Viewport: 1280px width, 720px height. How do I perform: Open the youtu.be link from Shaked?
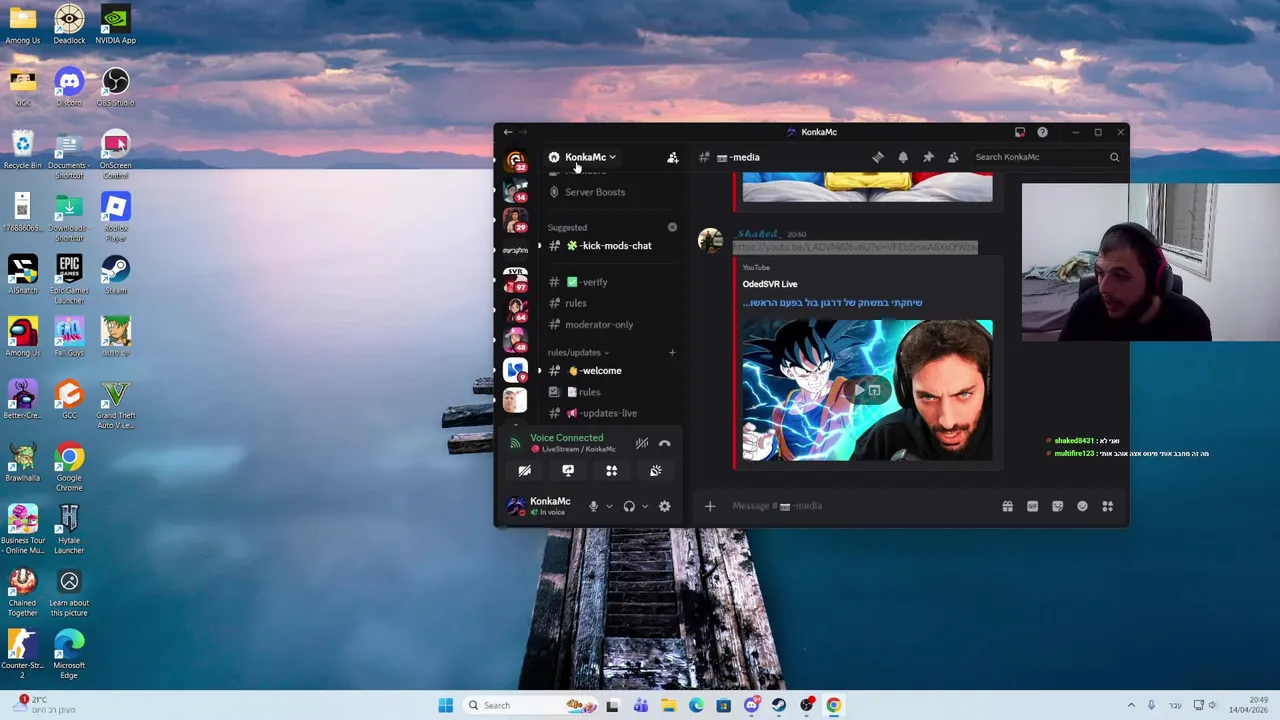(855, 247)
